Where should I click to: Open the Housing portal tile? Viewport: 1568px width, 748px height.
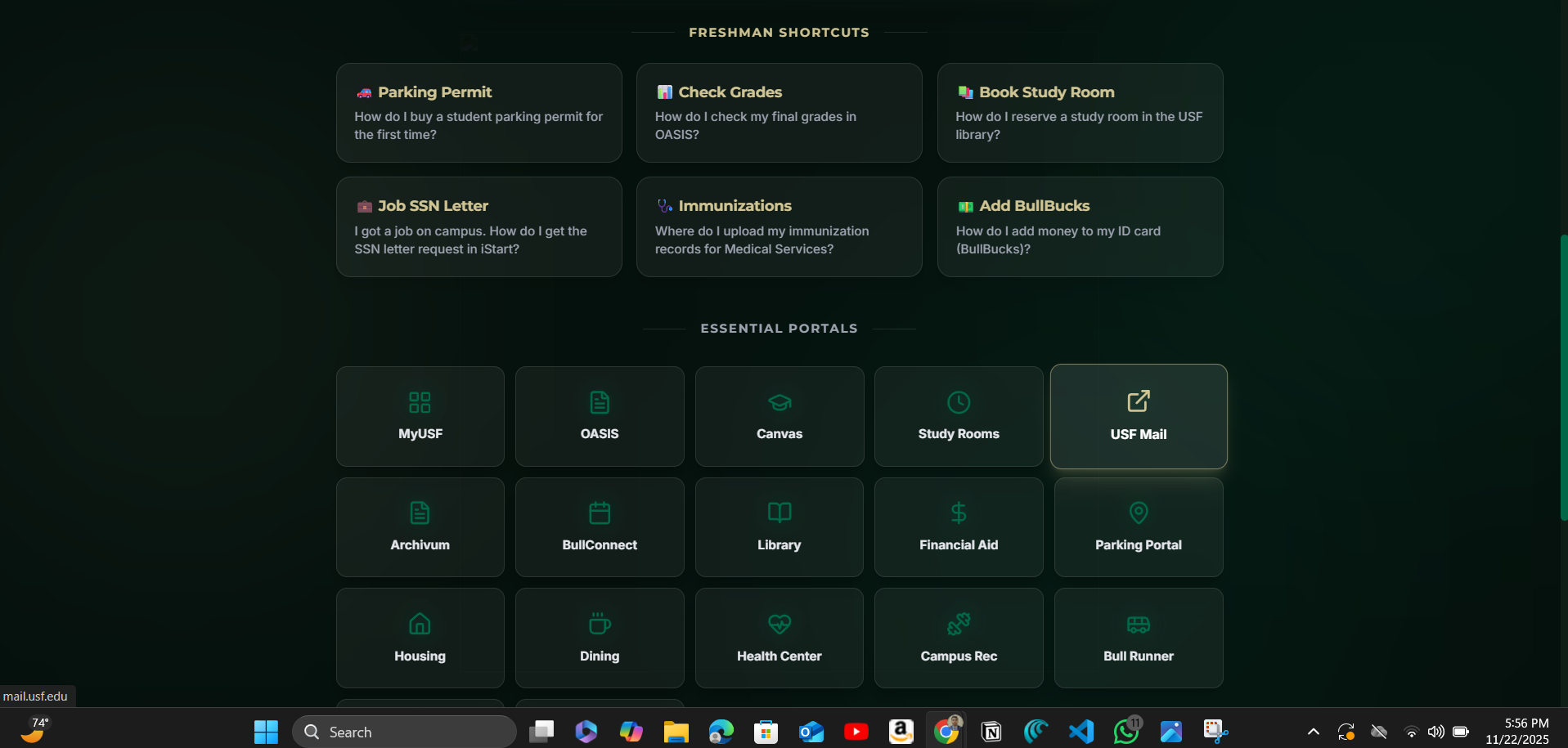click(x=420, y=638)
